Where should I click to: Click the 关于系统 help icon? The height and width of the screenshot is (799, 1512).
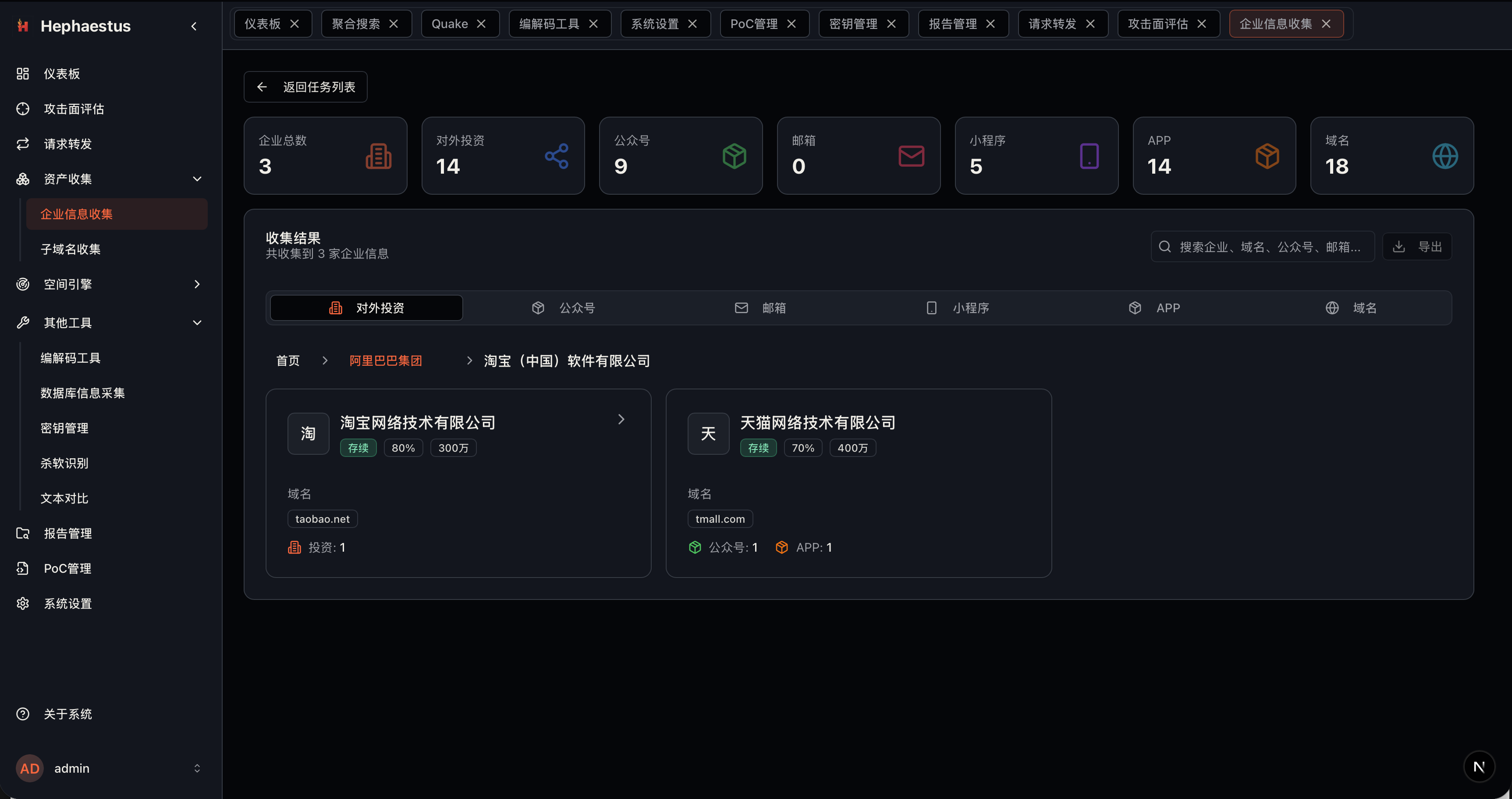coord(22,714)
